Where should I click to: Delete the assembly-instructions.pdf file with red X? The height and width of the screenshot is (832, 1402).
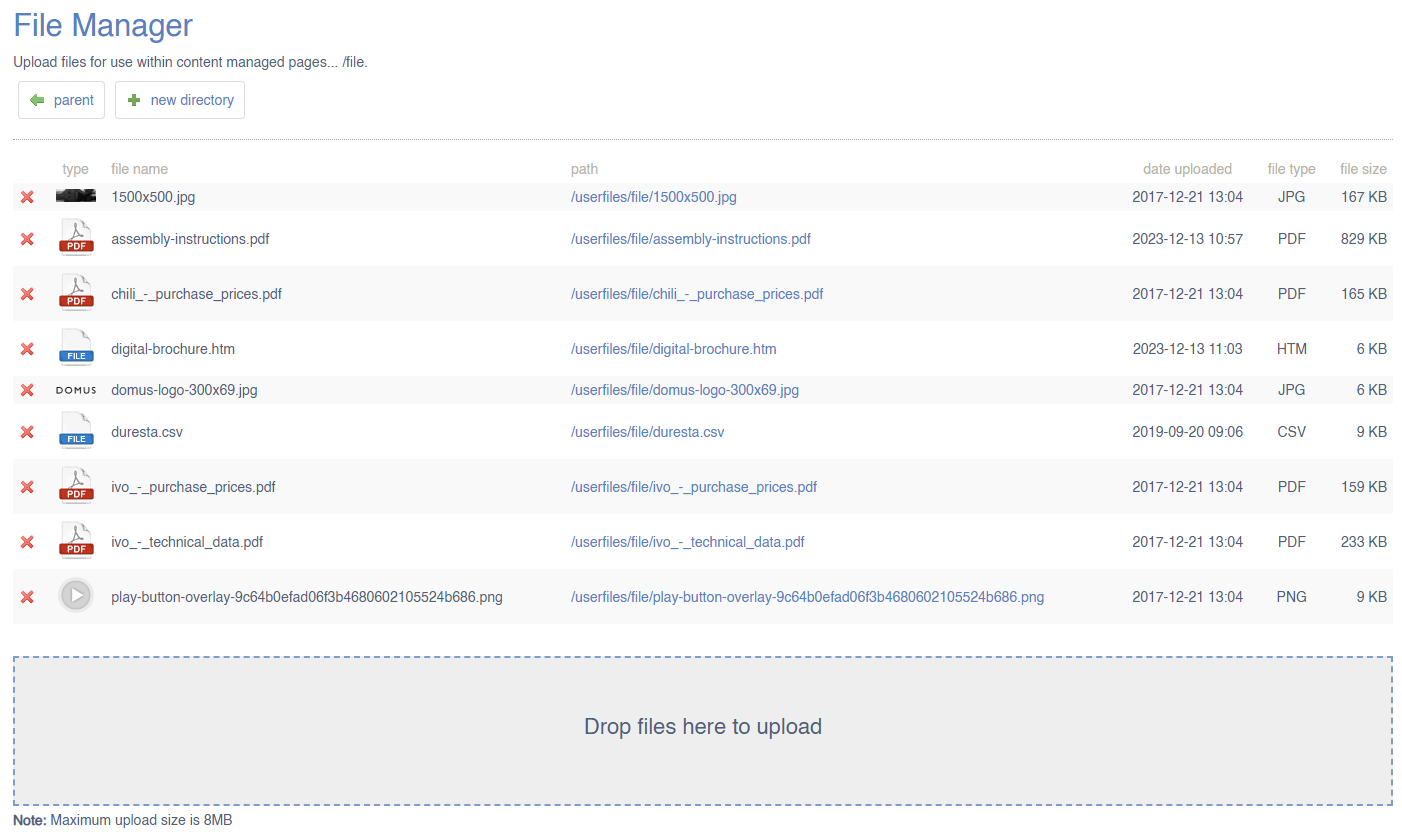[x=27, y=239]
